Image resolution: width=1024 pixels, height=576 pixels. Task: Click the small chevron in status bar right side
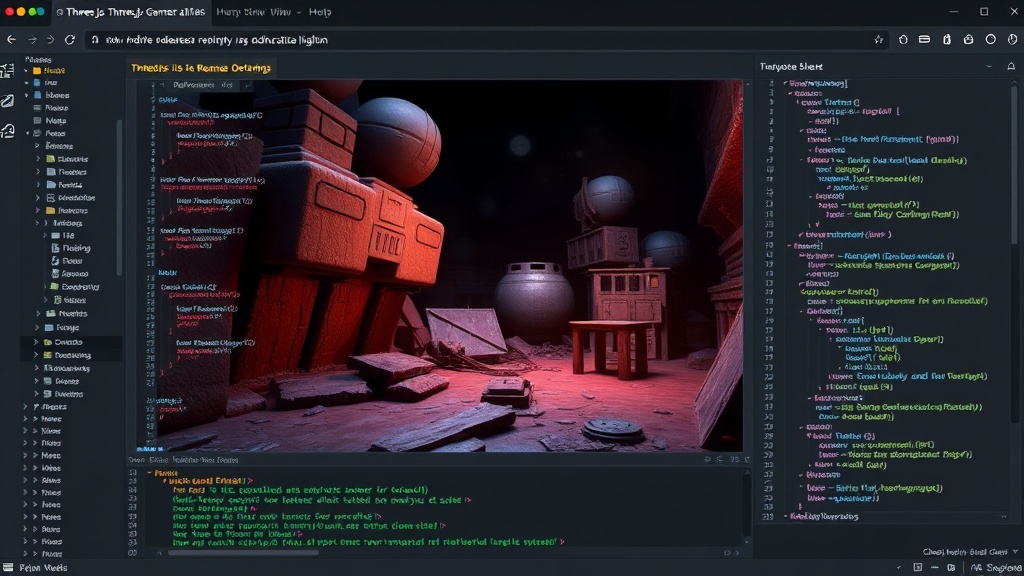point(899,568)
